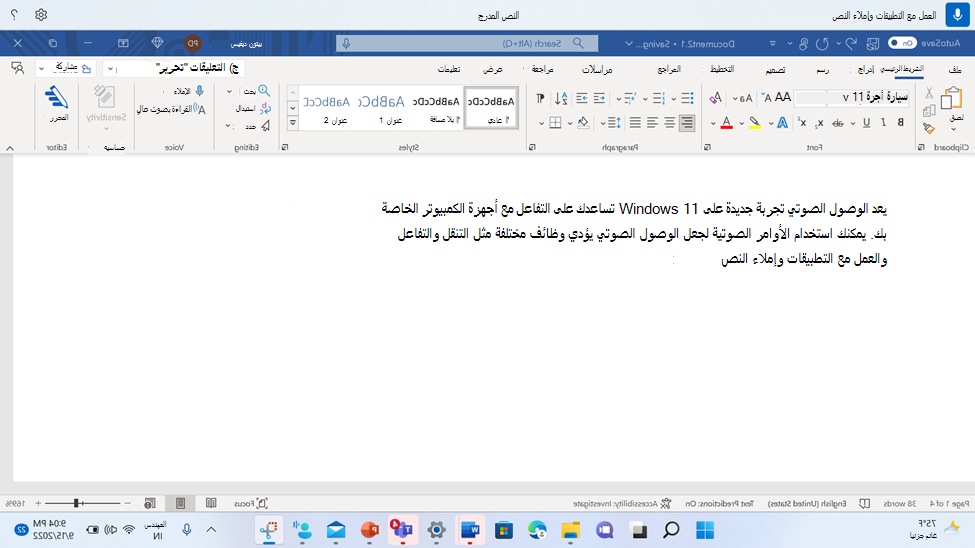The image size is (975, 548).
Task: Open the Paste options dropdown arrow
Action: (x=953, y=129)
